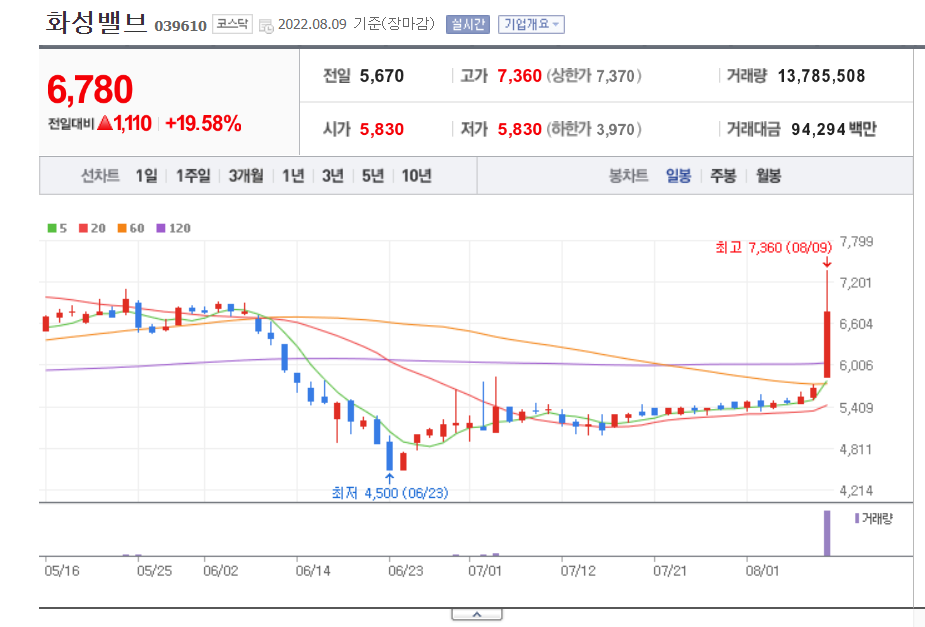Select the 3년 line chart tab

tap(333, 176)
